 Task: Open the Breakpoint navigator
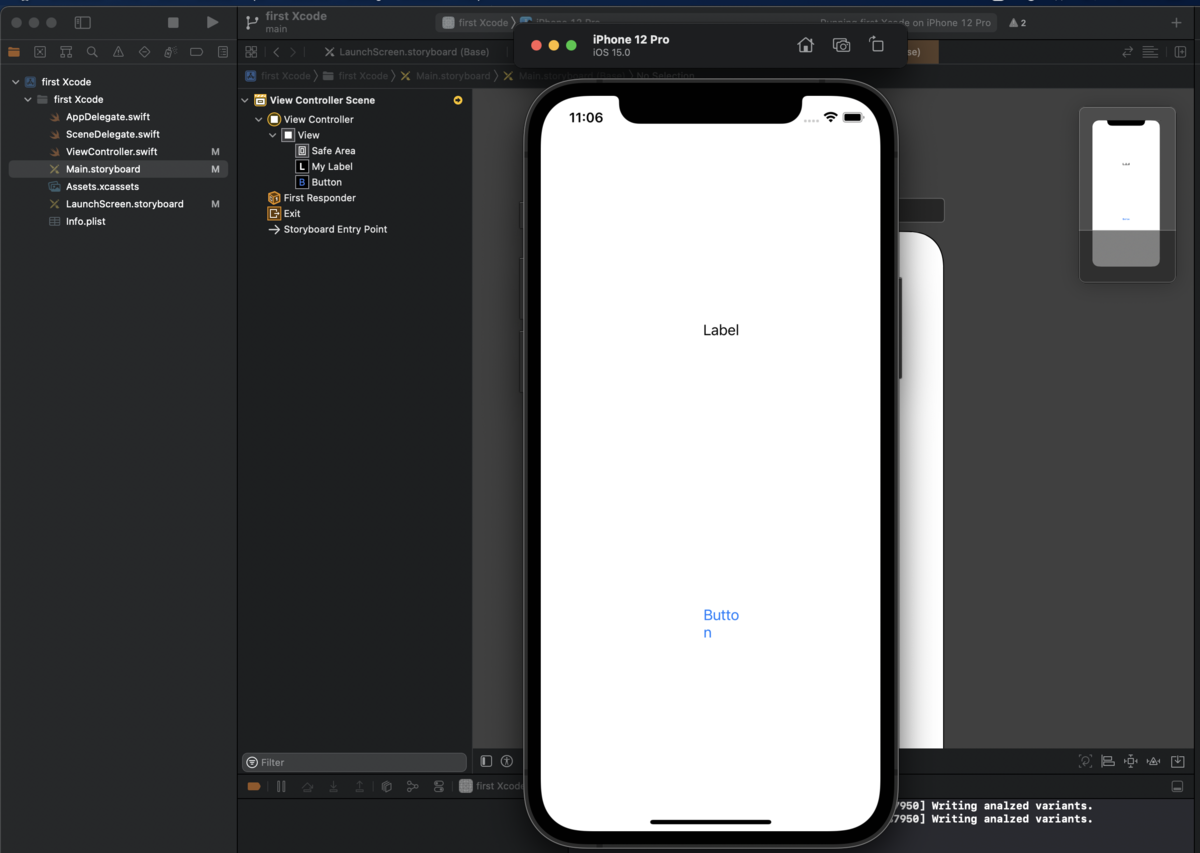tap(196, 52)
